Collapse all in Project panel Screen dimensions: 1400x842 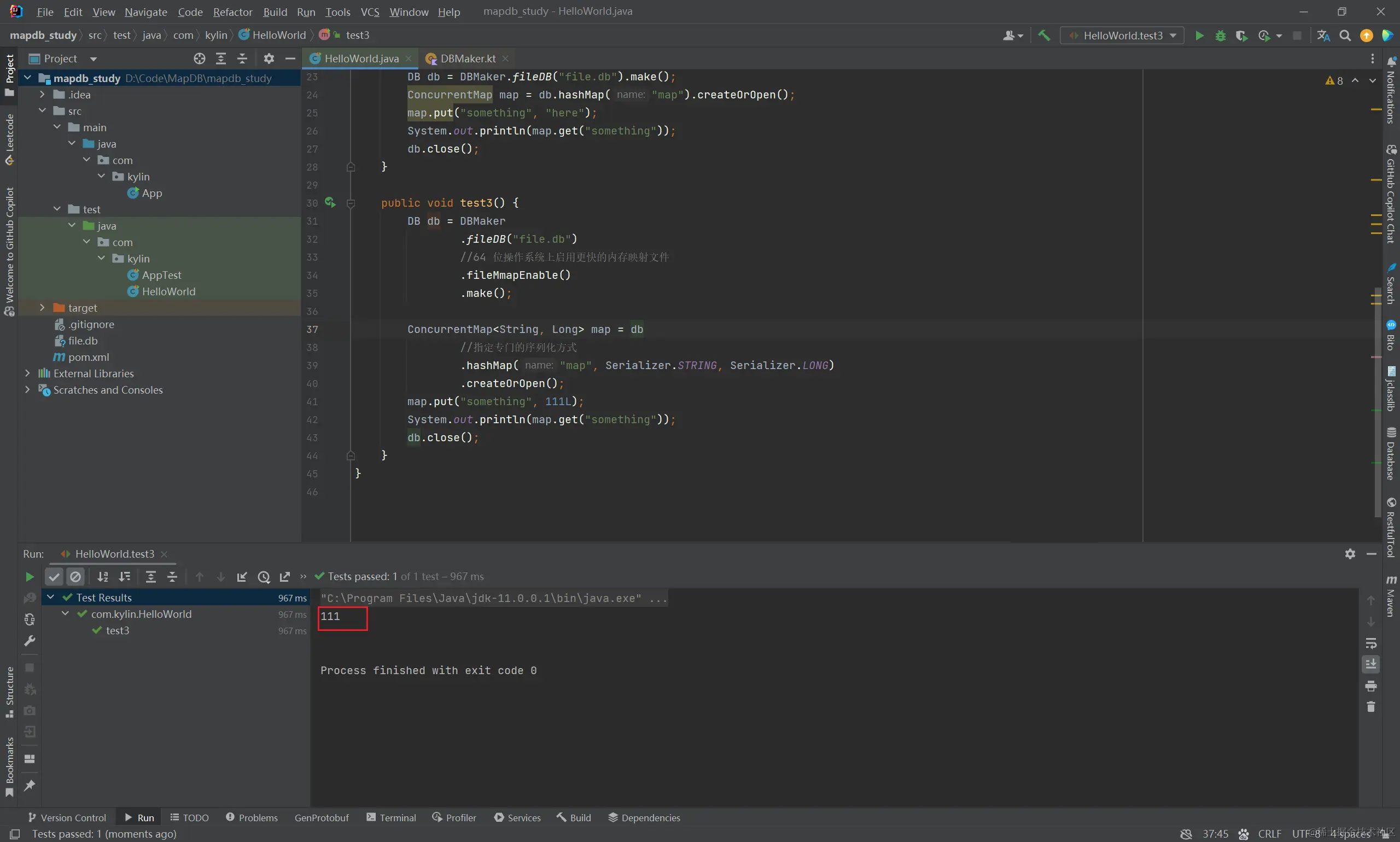[242, 59]
